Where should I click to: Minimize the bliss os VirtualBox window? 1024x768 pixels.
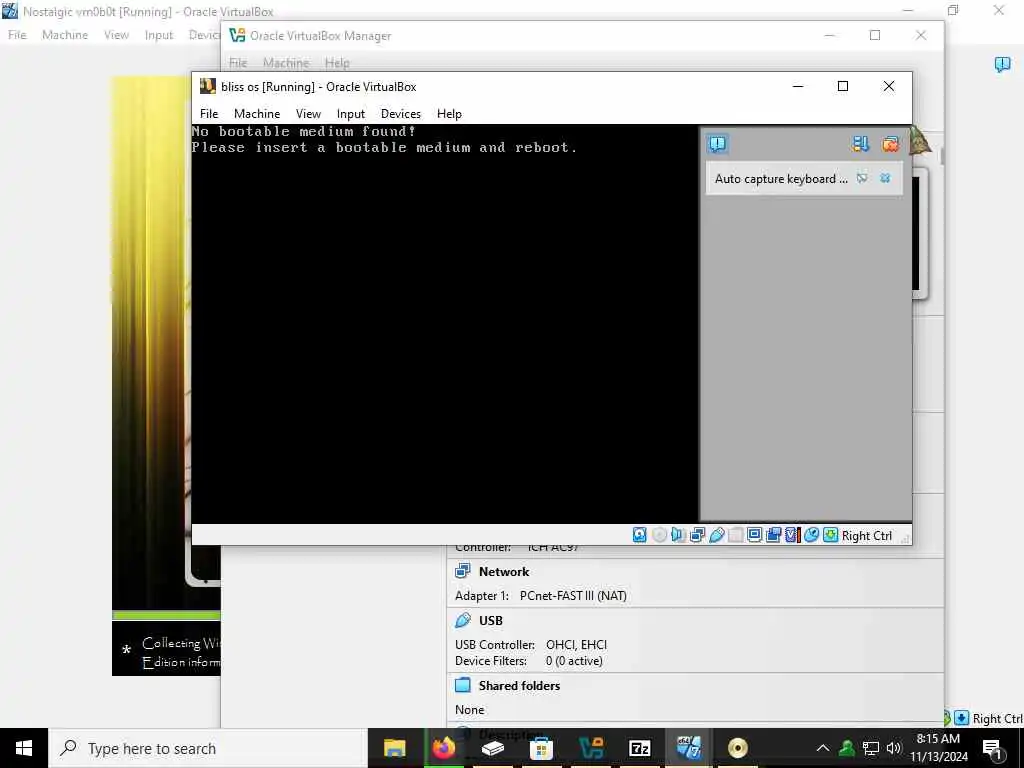(797, 86)
